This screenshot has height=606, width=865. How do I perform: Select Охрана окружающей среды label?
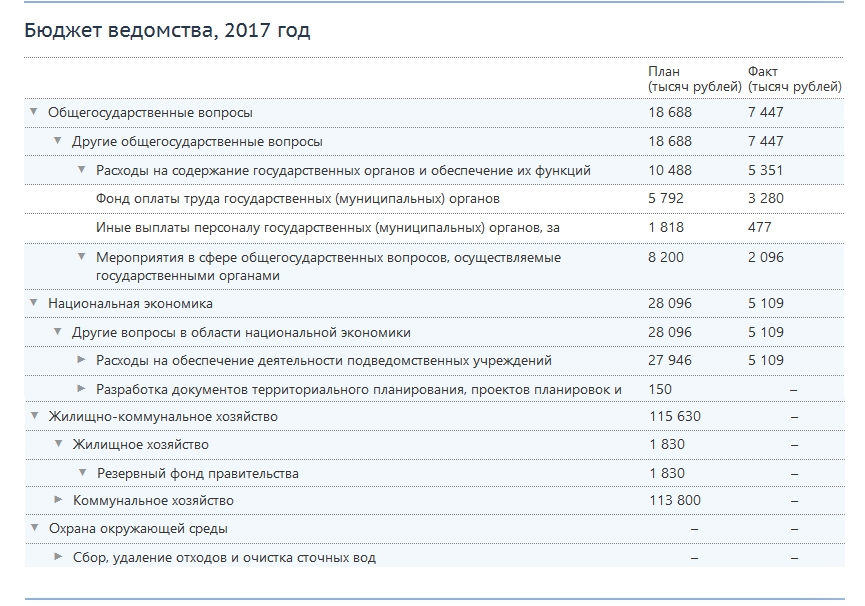pyautogui.click(x=138, y=529)
